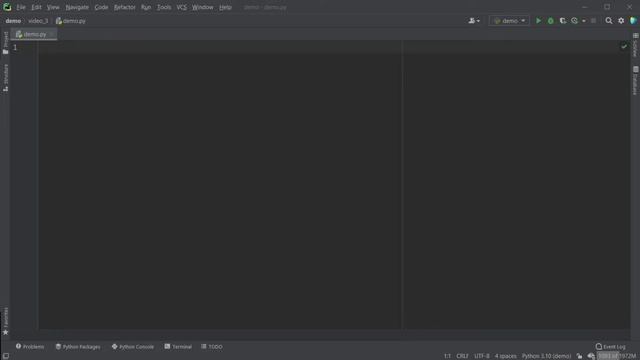
Task: Click the demo breadcrumb in navigation bar
Action: 13,21
